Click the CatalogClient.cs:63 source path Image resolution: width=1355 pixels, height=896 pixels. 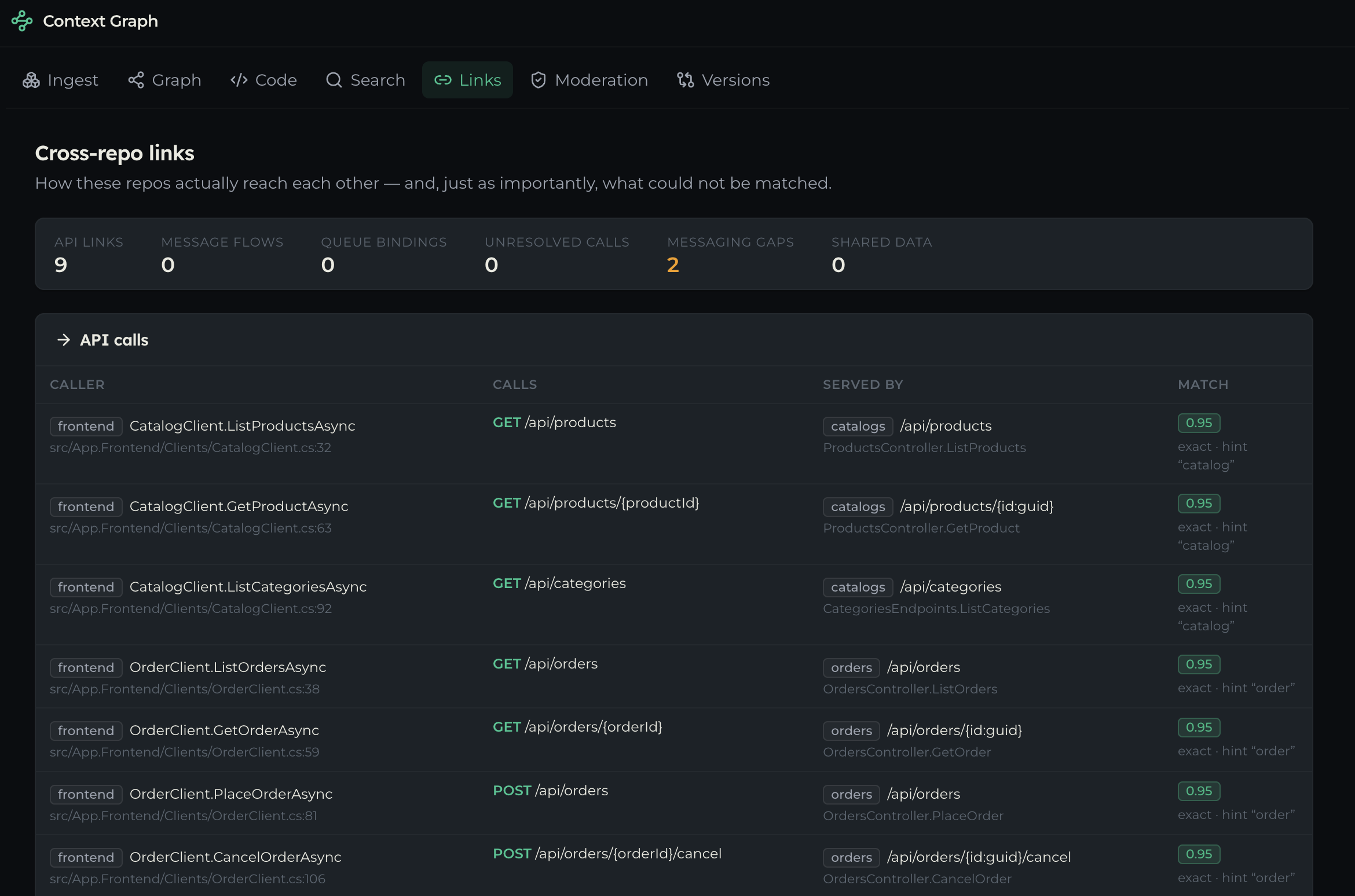tap(191, 528)
